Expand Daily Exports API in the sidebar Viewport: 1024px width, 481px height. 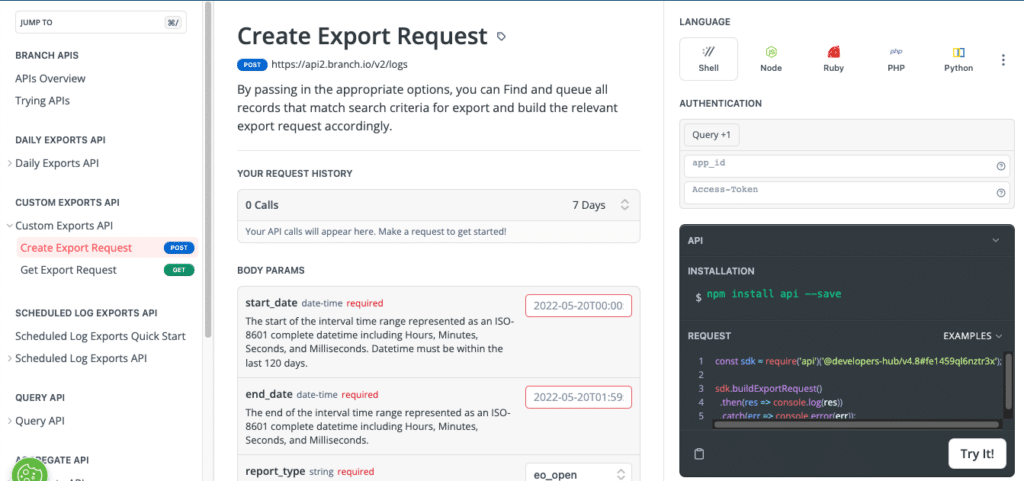[x=9, y=163]
